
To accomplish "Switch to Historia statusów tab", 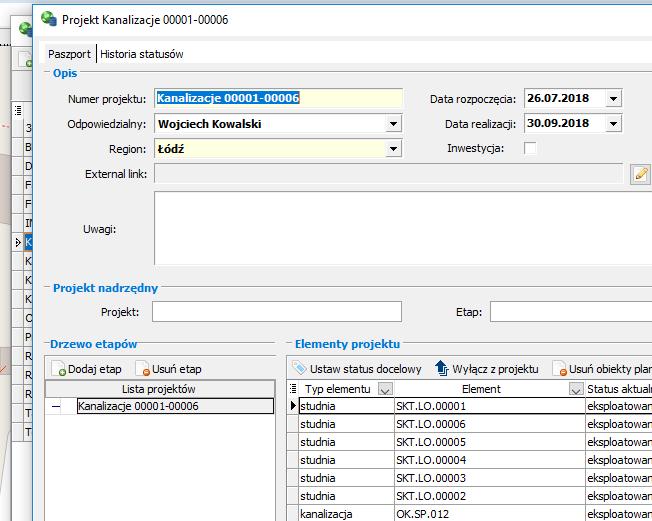I will point(141,54).
